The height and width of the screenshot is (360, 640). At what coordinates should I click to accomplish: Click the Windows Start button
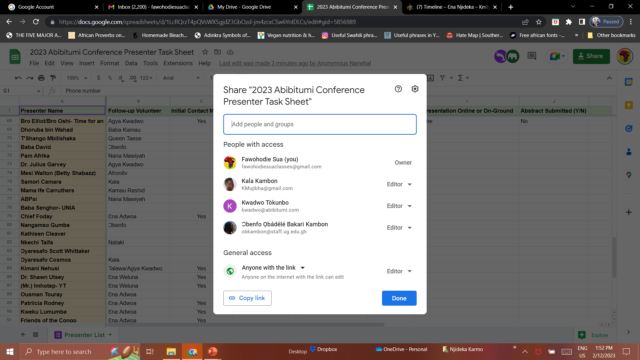[x=10, y=351]
